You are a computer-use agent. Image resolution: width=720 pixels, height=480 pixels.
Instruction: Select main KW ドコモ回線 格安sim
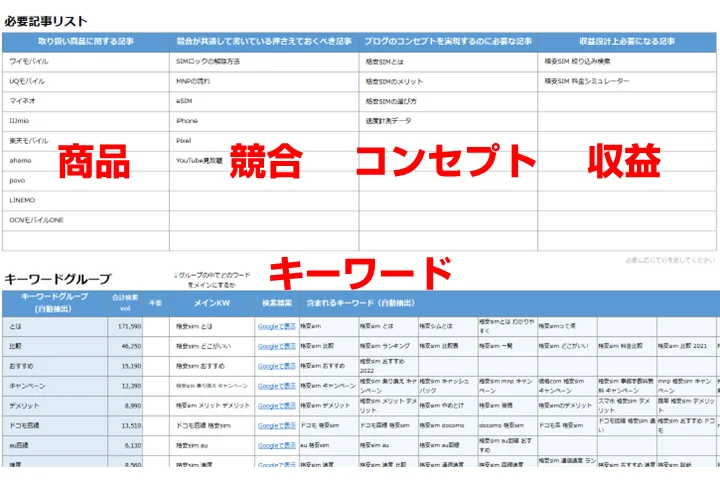click(x=212, y=426)
